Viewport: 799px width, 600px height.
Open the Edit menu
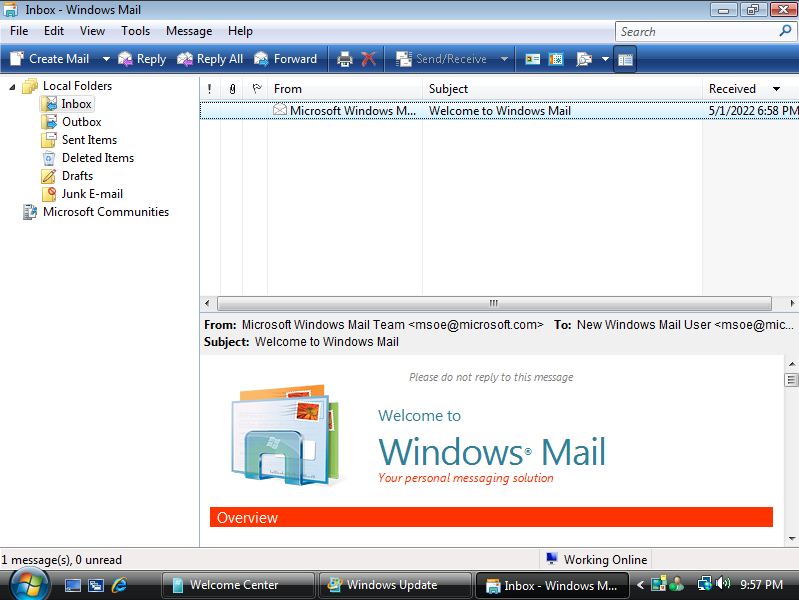point(54,31)
